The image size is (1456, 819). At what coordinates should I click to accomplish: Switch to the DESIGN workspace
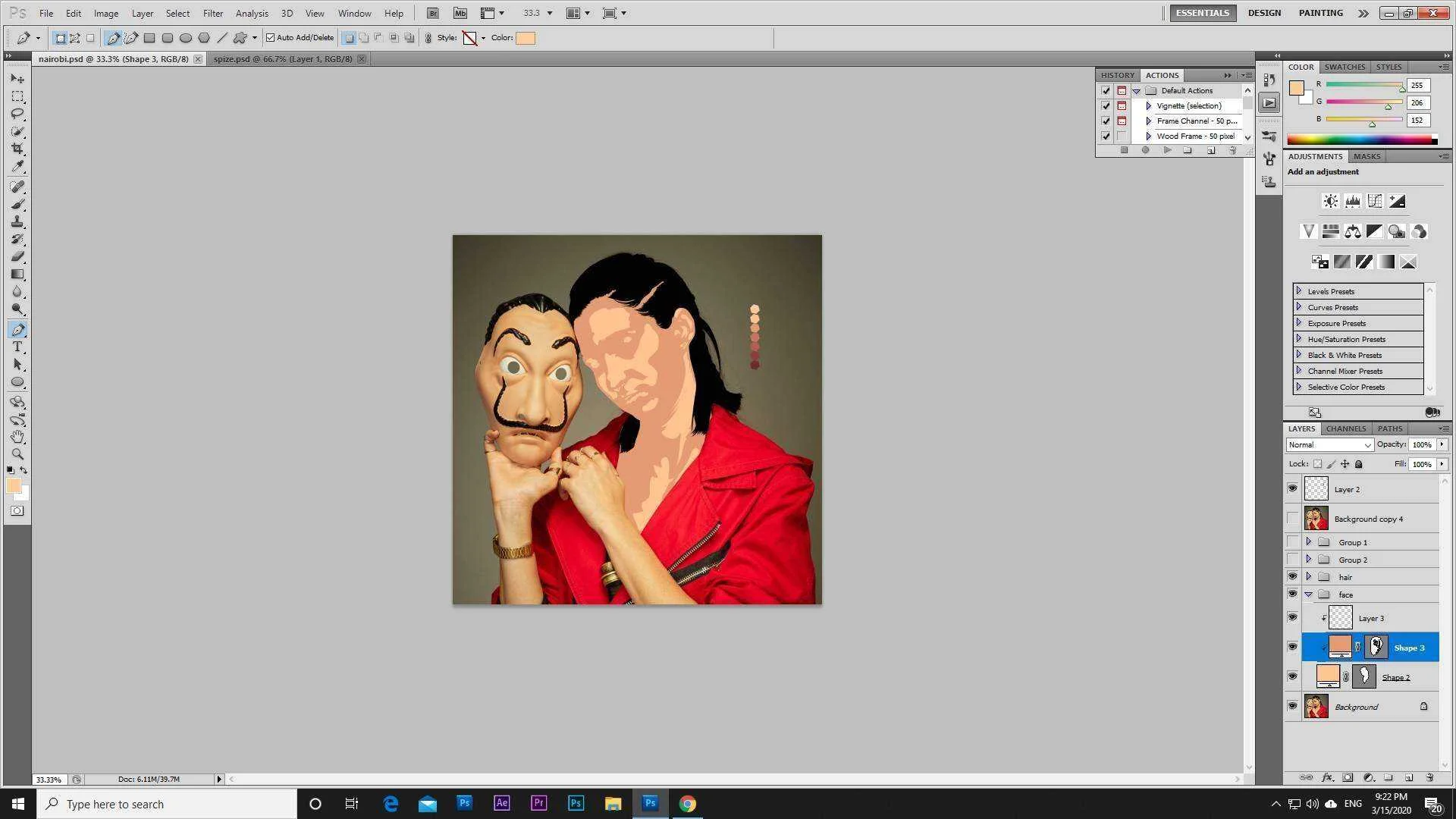tap(1264, 13)
